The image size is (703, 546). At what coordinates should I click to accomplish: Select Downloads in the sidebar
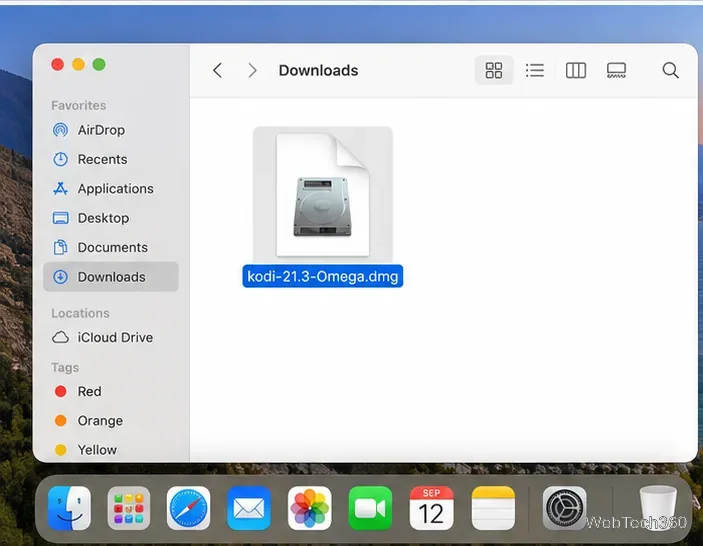[111, 277]
